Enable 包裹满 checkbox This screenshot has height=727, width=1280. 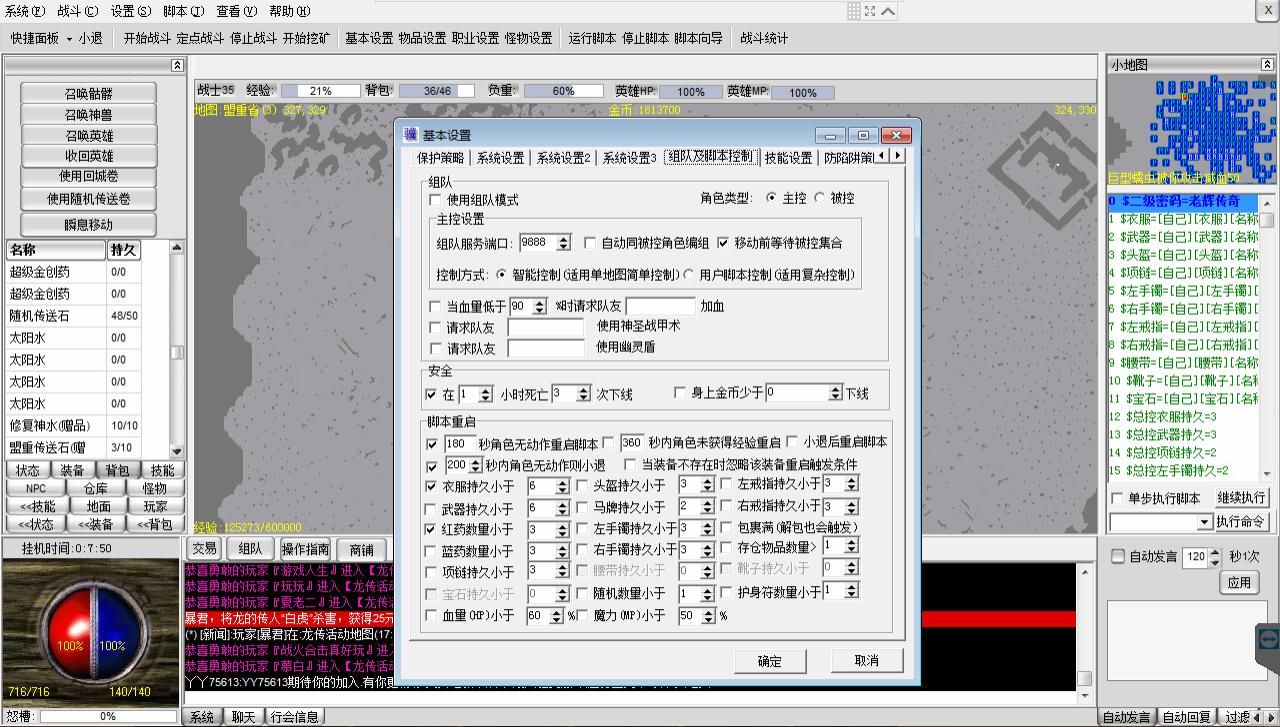[x=726, y=527]
